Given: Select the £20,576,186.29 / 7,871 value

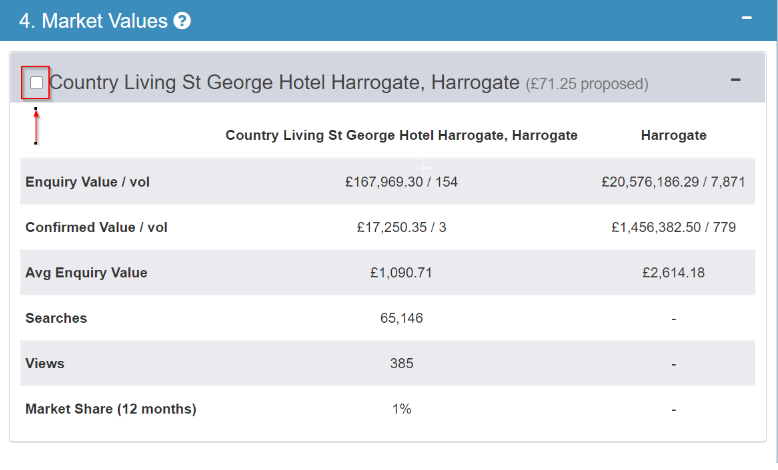Looking at the screenshot, I should (673, 182).
